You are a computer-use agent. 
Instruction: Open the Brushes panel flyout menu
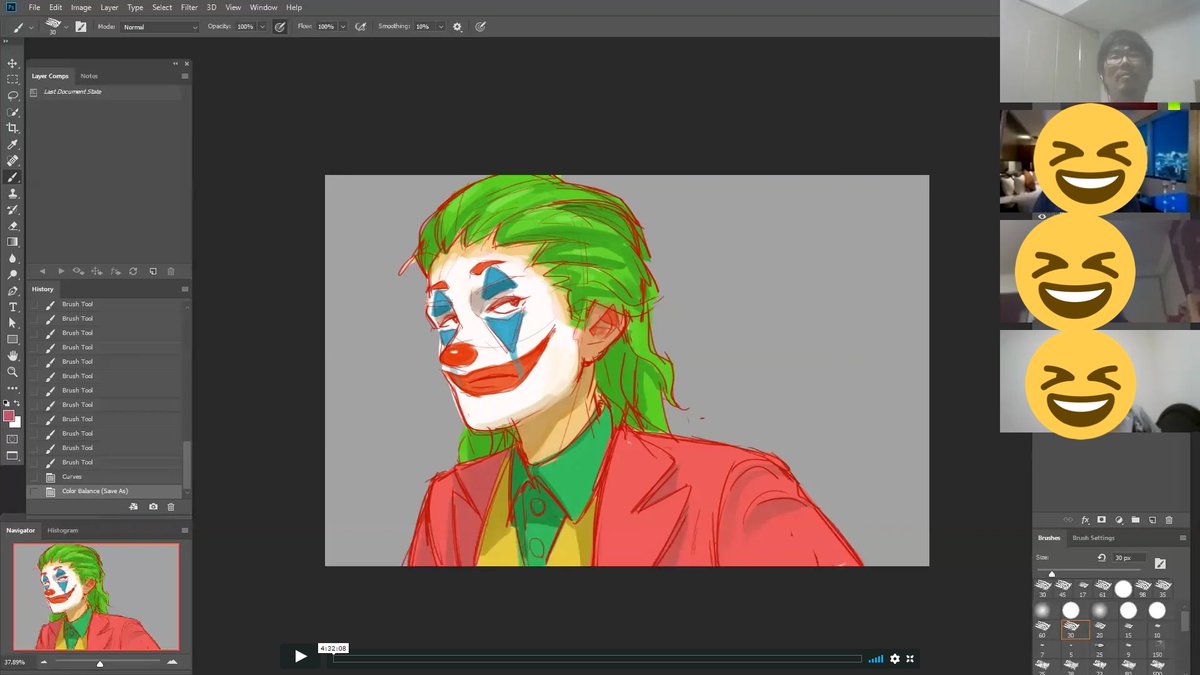click(x=1183, y=538)
